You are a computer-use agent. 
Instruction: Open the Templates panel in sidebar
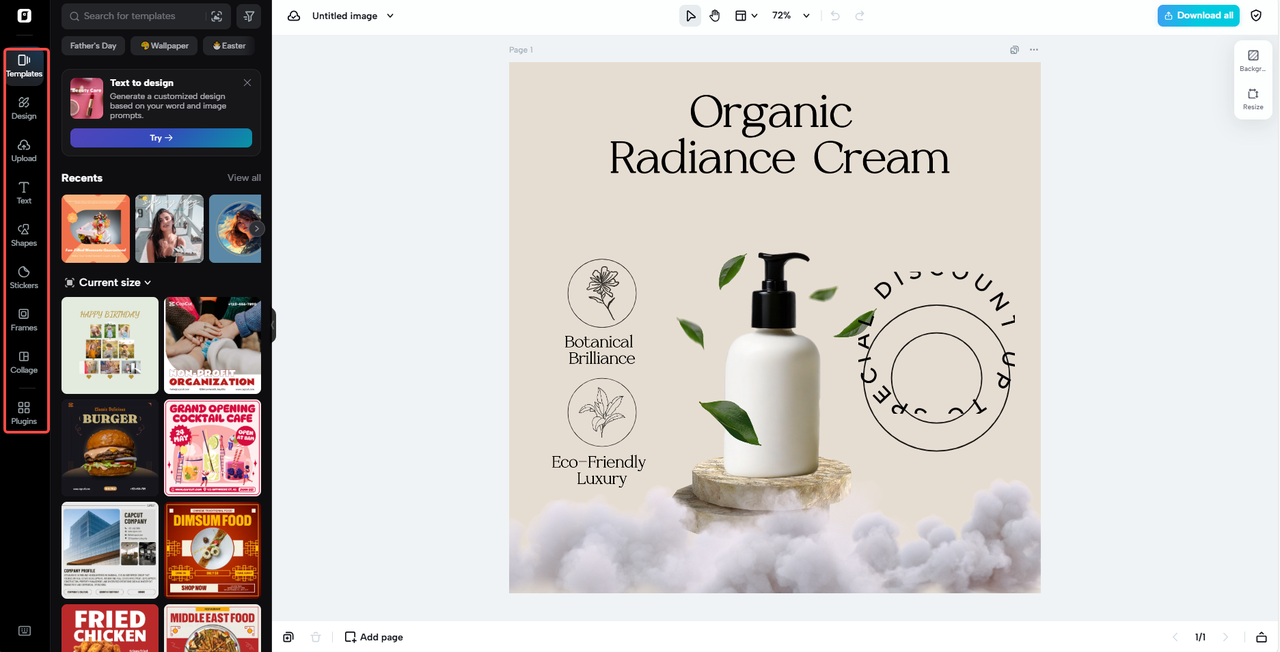point(24,66)
